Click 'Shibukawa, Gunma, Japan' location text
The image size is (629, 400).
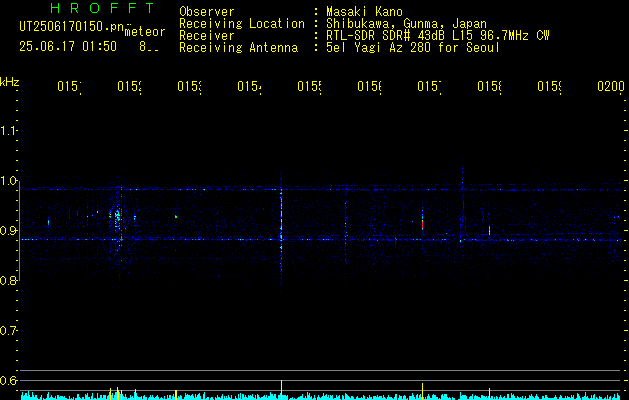(406, 24)
